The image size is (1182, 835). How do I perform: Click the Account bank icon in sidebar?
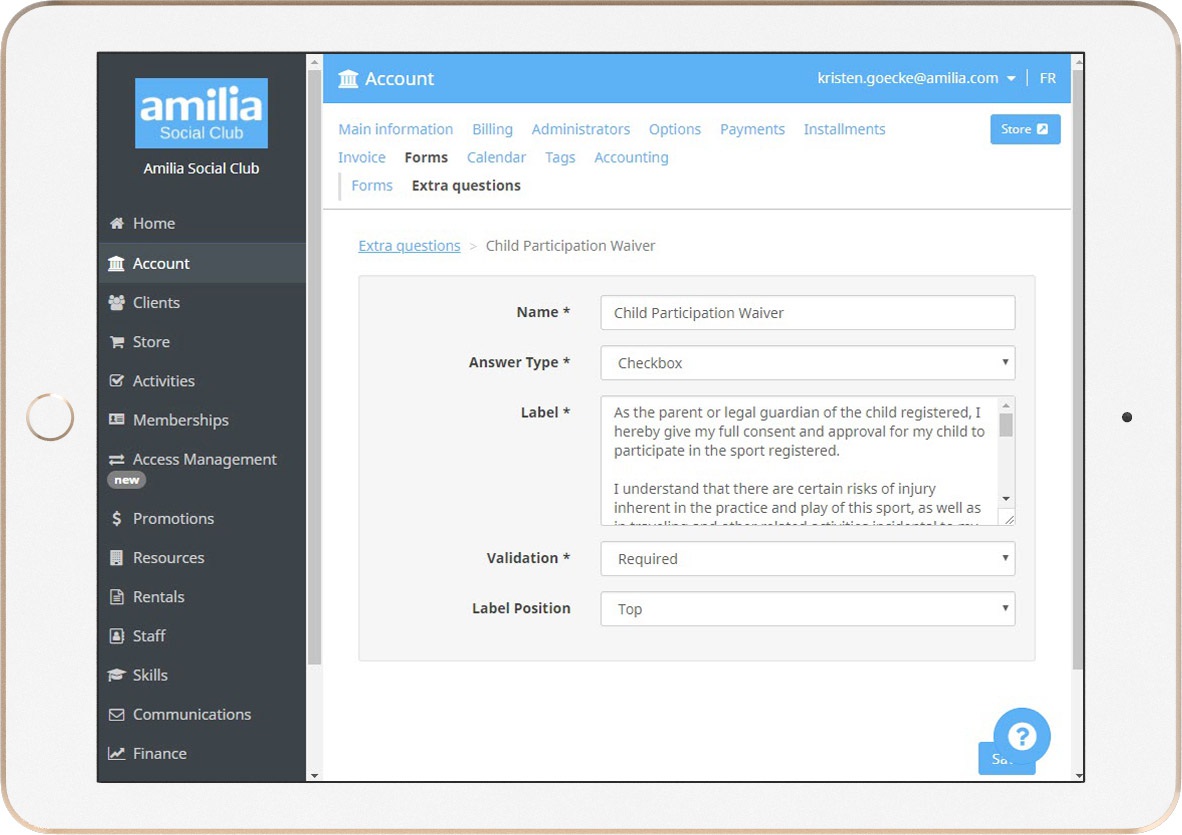coord(116,263)
